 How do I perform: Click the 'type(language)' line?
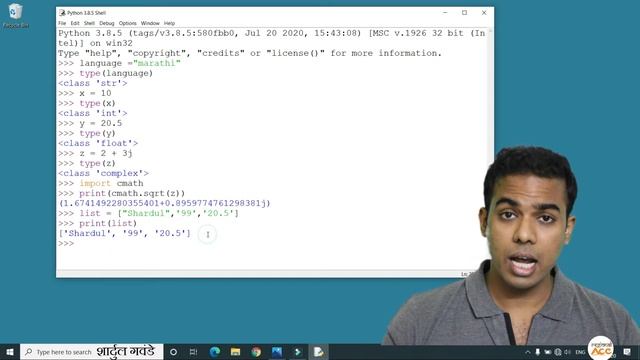tap(116, 73)
